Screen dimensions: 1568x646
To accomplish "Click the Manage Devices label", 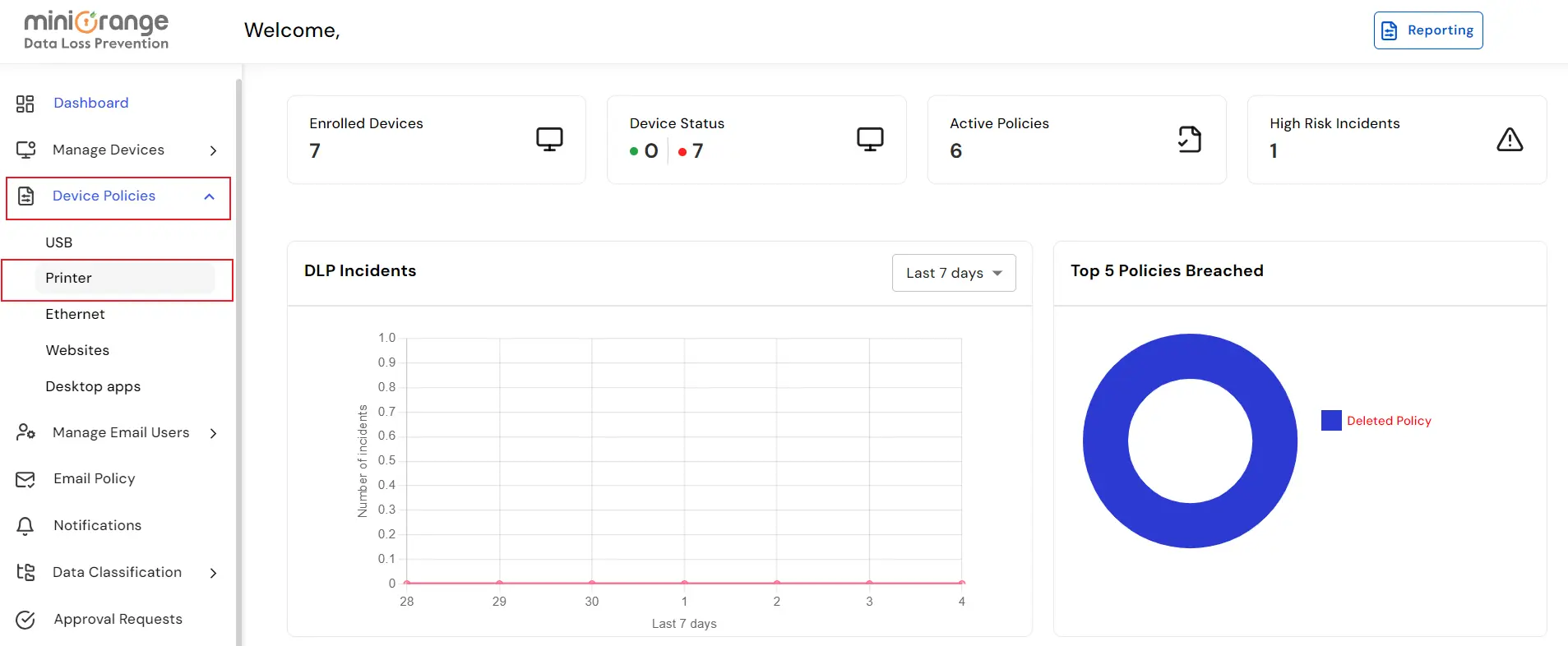I will point(109,150).
